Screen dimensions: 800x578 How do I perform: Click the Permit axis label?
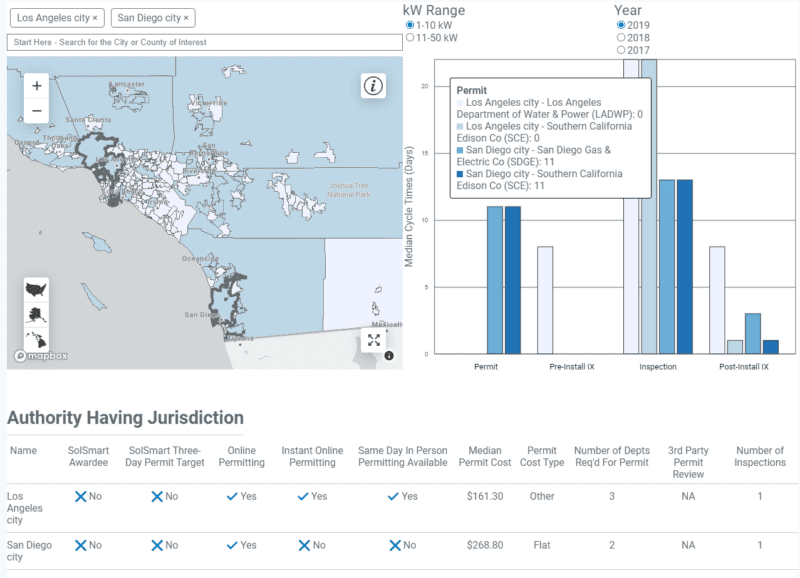pos(486,367)
